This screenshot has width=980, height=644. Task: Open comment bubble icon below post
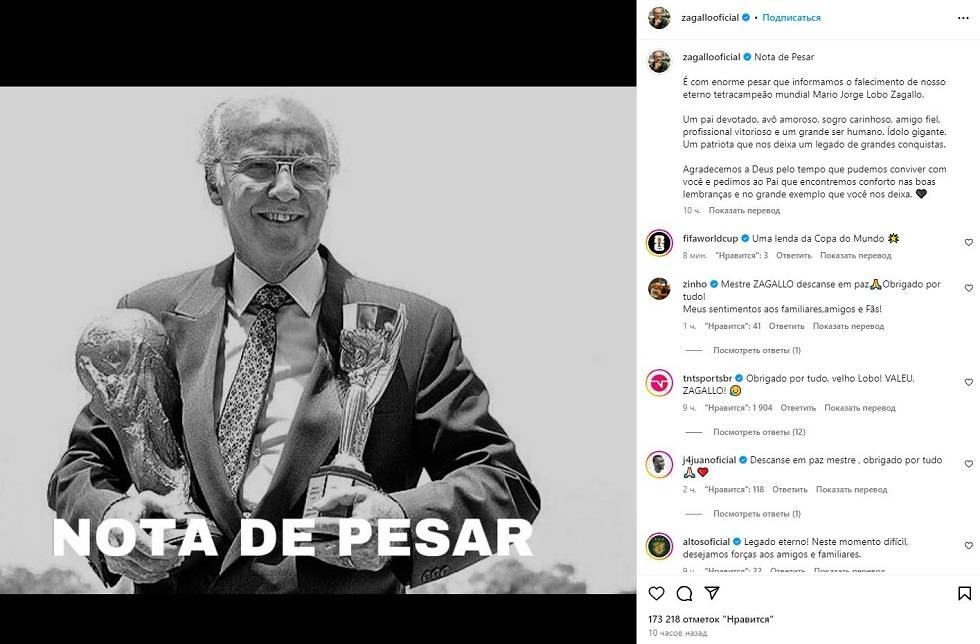684,593
